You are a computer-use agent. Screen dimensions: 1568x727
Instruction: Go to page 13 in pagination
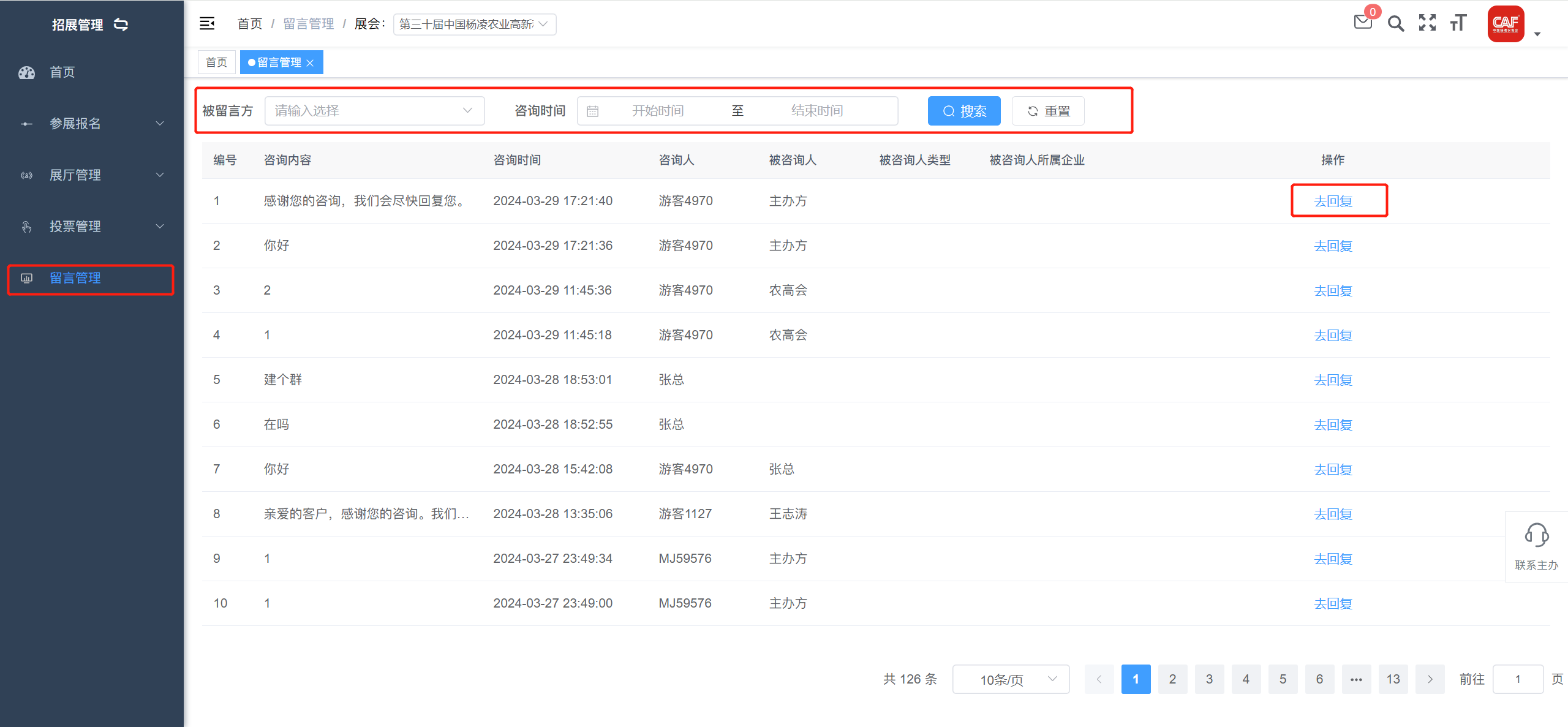[1393, 679]
